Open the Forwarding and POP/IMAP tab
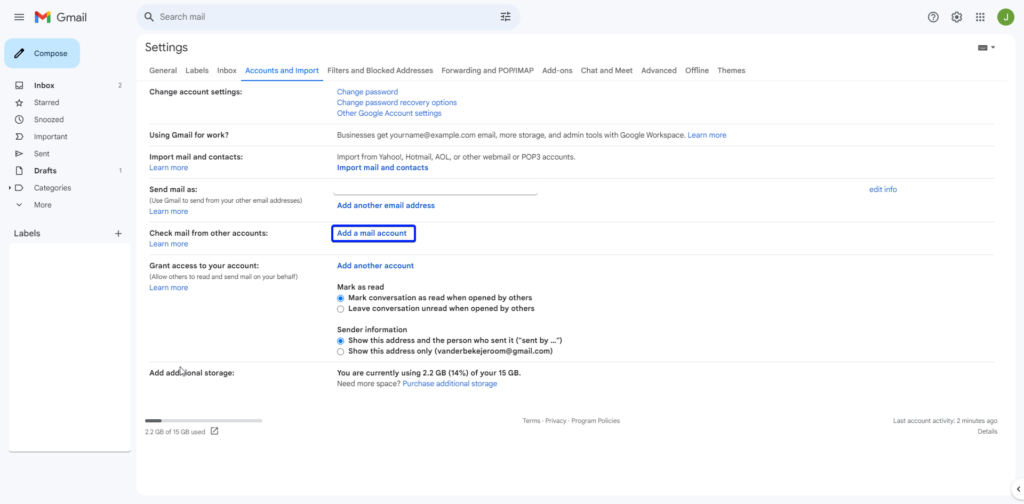1024x504 pixels. click(x=488, y=71)
